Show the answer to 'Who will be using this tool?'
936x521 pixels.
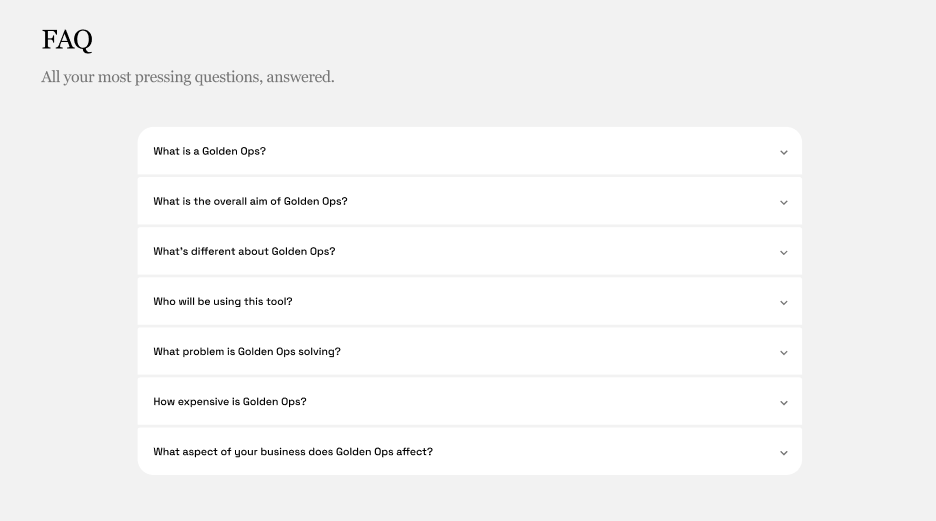[x=223, y=302]
